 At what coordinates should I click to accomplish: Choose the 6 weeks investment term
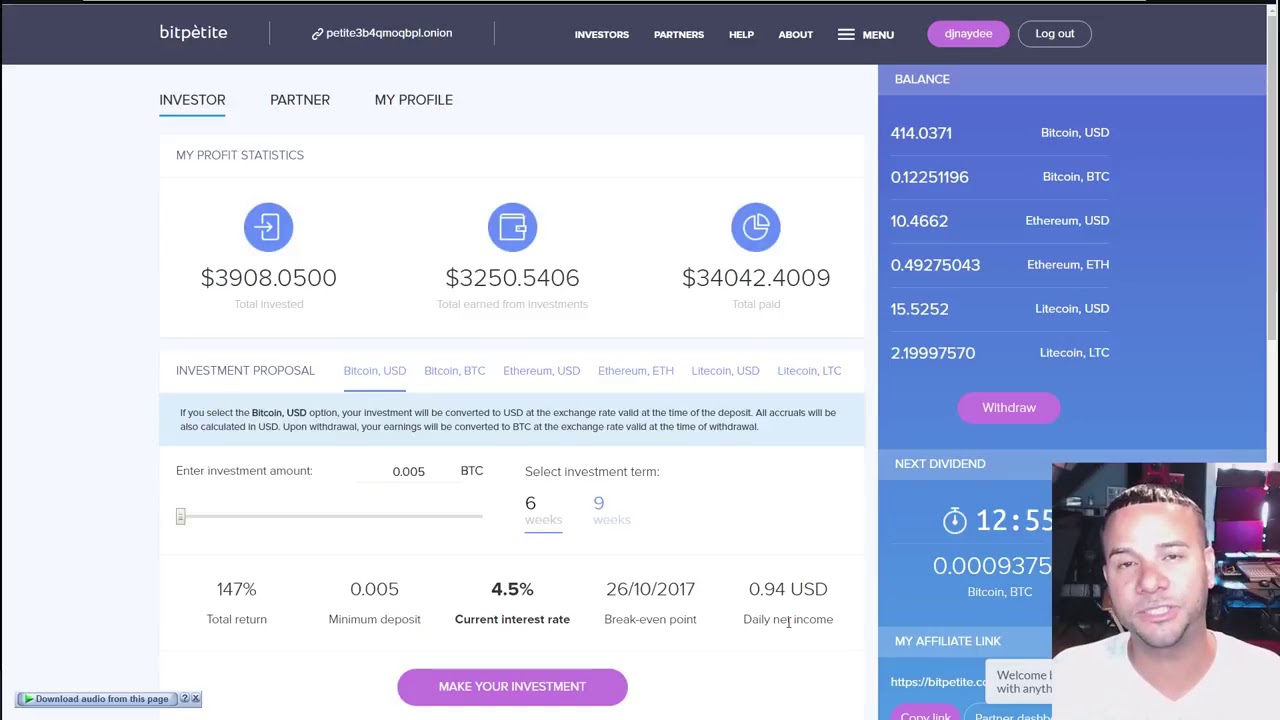click(543, 510)
